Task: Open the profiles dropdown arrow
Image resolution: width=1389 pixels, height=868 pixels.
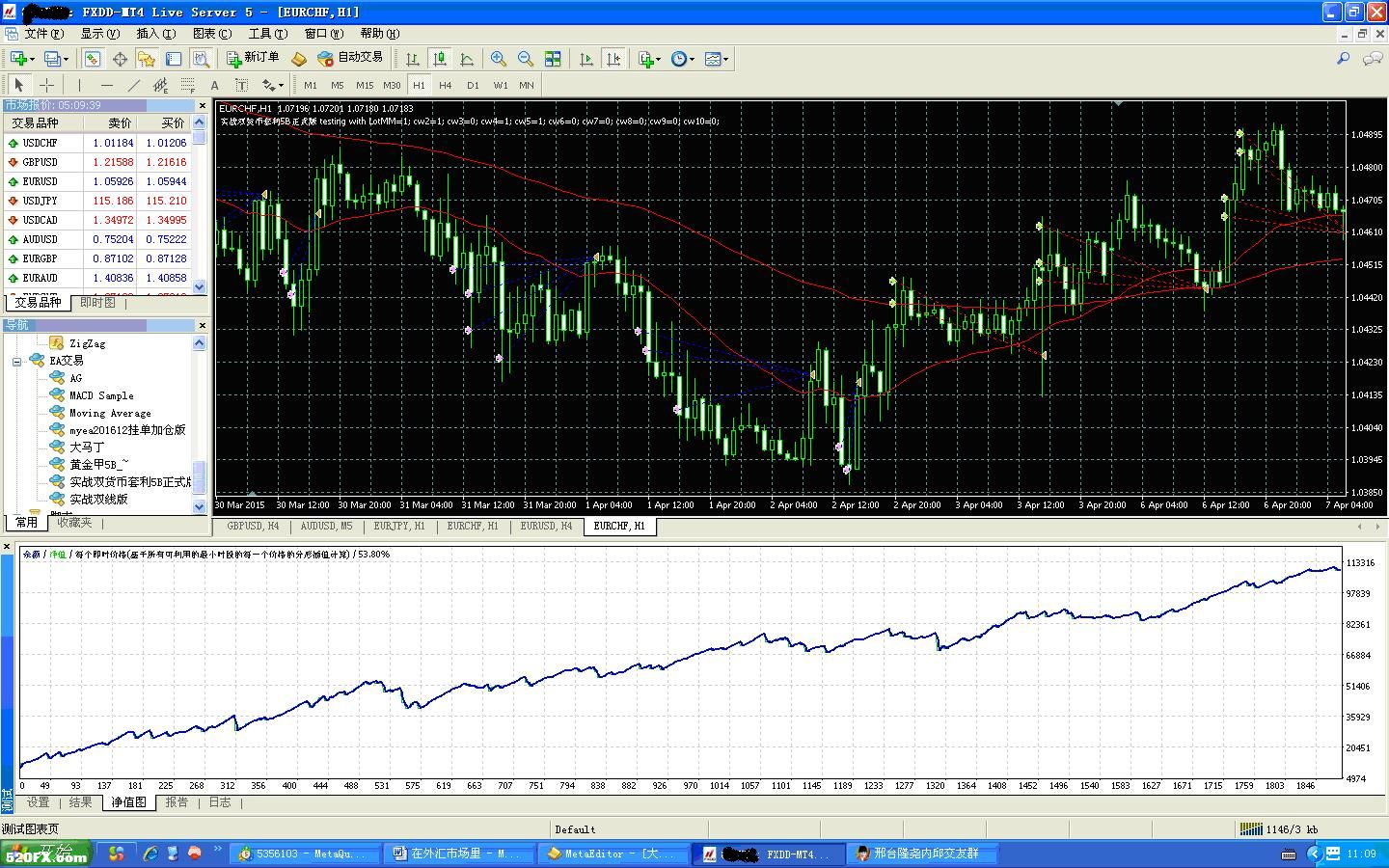Action: [66, 60]
